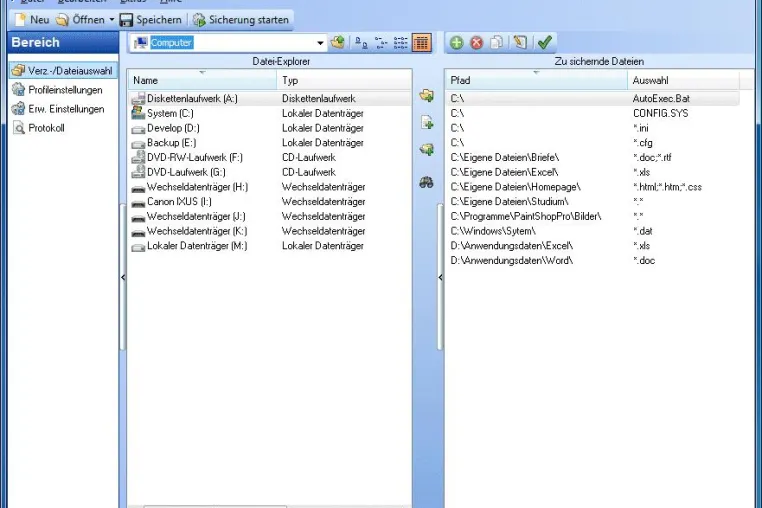Viewport: 762px width, 508px height.
Task: Select System (C:) drive
Action: [x=270, y=113]
